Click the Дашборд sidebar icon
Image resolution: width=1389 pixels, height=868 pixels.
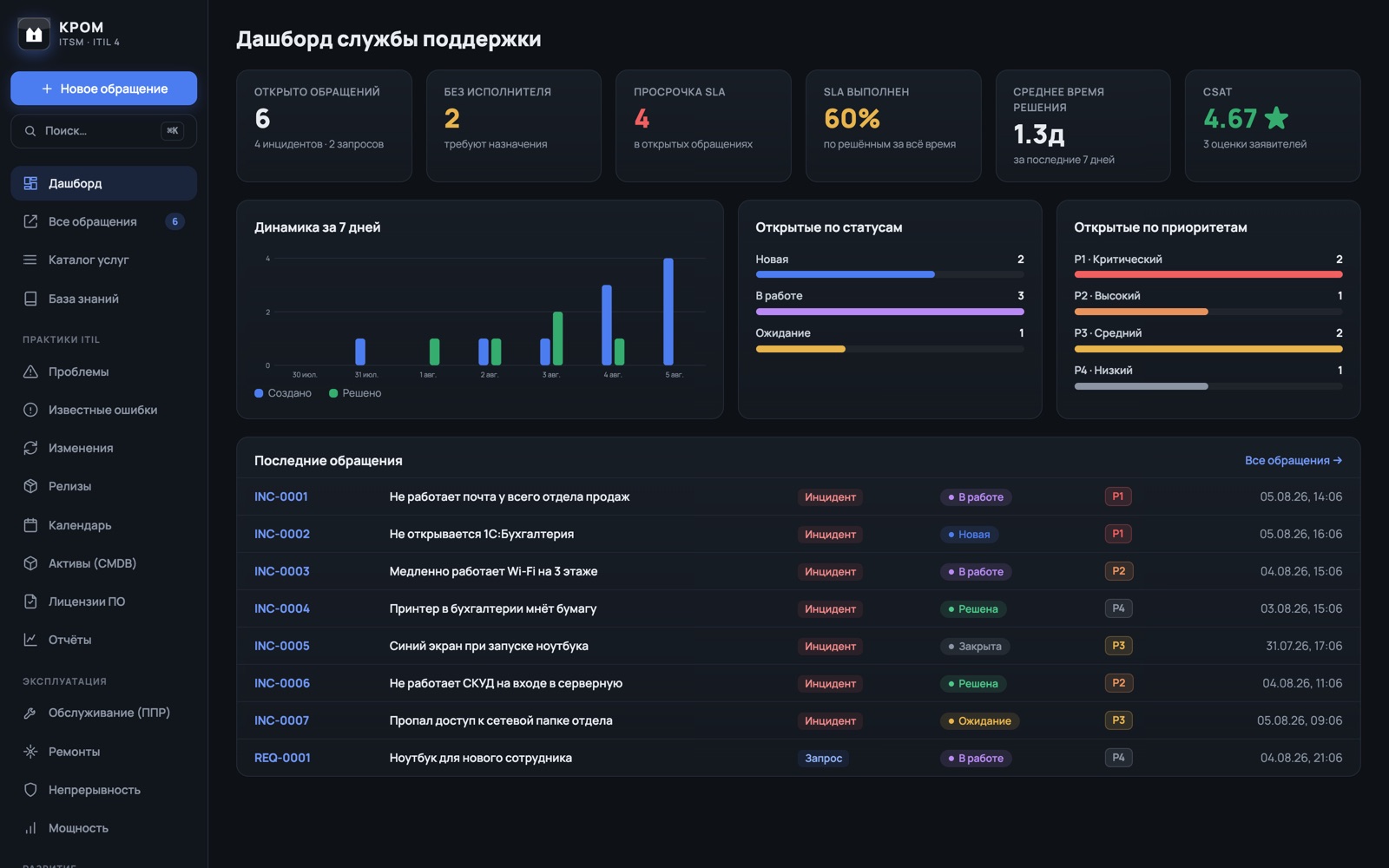[x=30, y=183]
